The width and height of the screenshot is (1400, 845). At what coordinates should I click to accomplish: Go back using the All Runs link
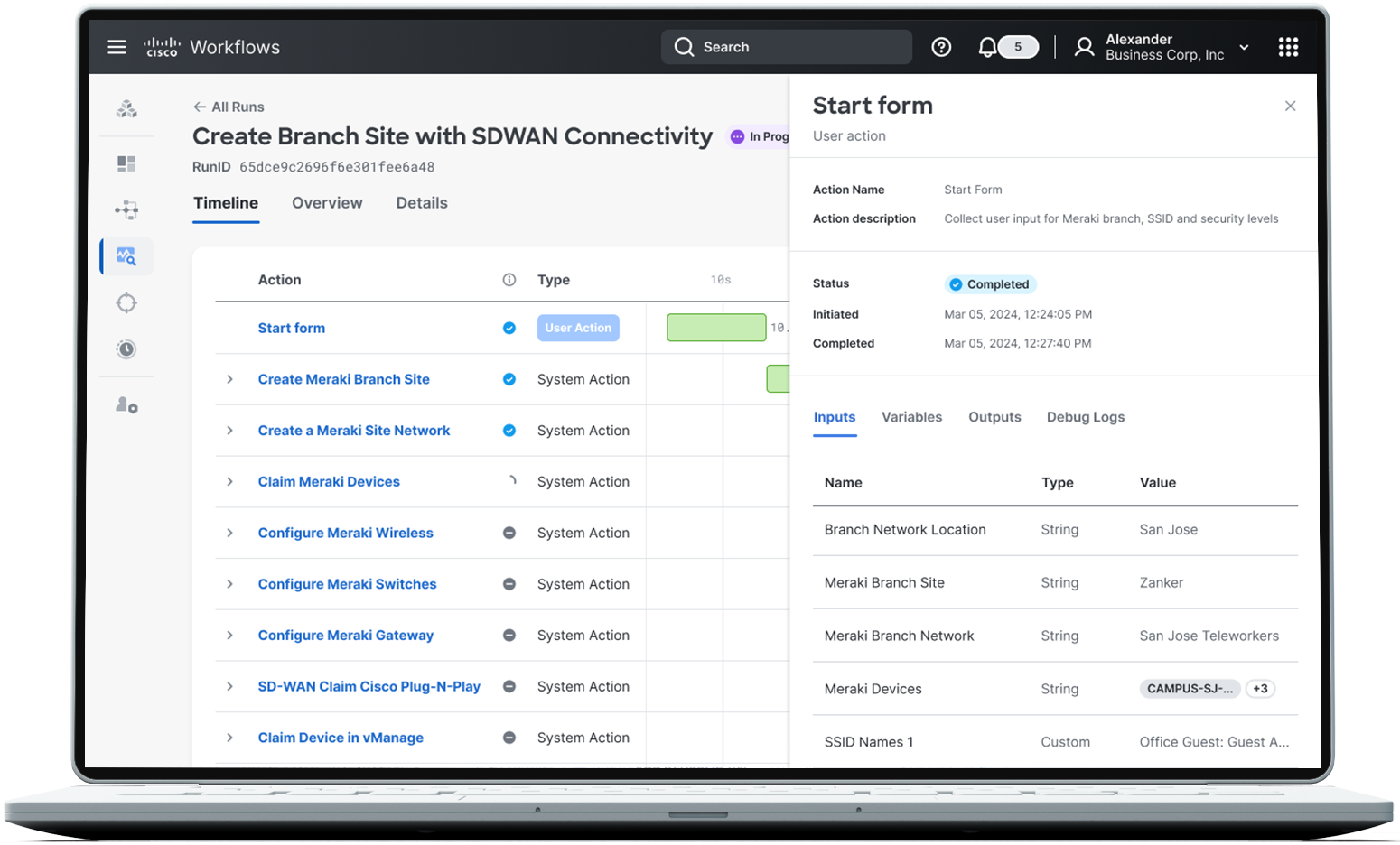pyautogui.click(x=228, y=106)
